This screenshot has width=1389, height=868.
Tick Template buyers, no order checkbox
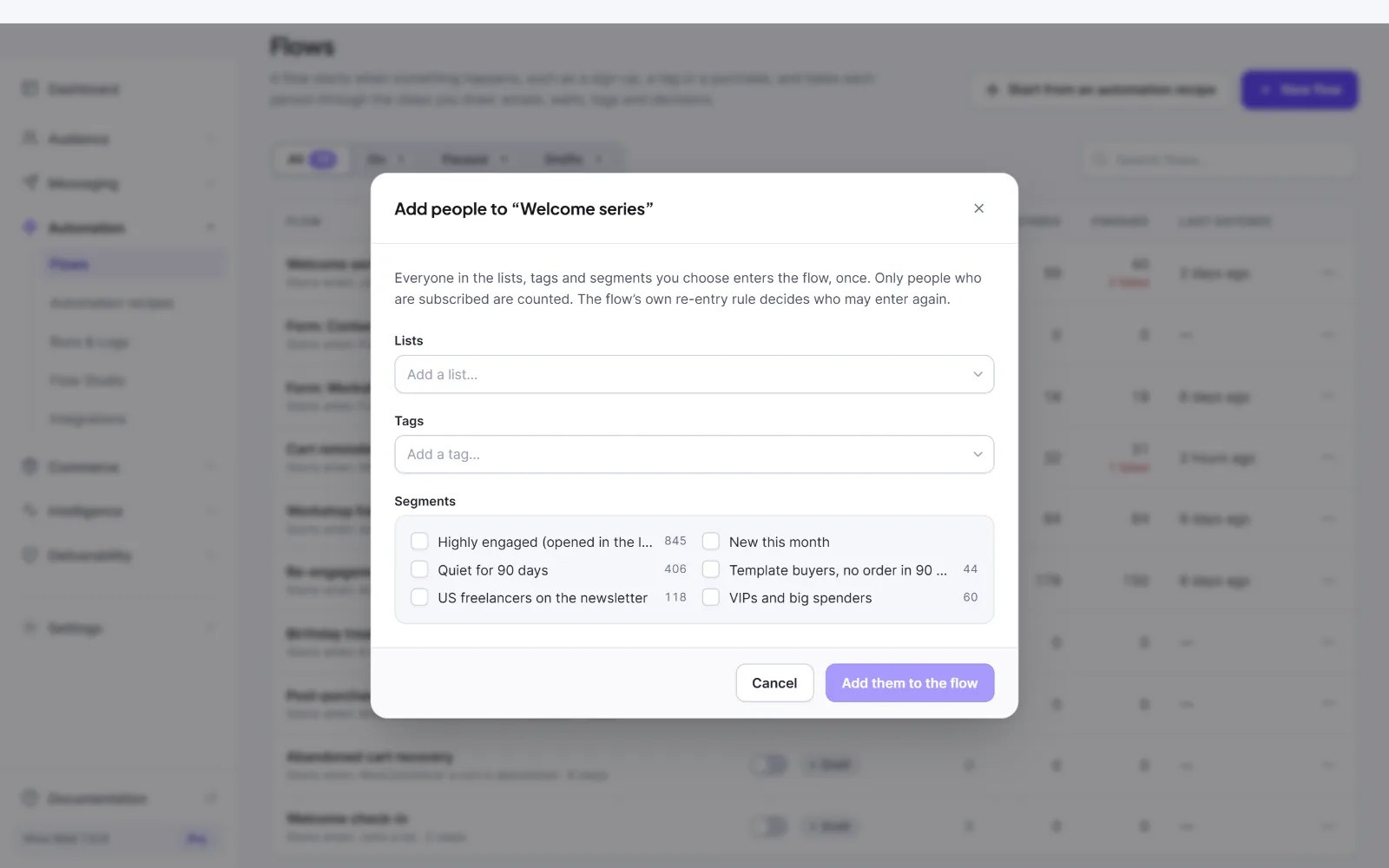coord(711,569)
